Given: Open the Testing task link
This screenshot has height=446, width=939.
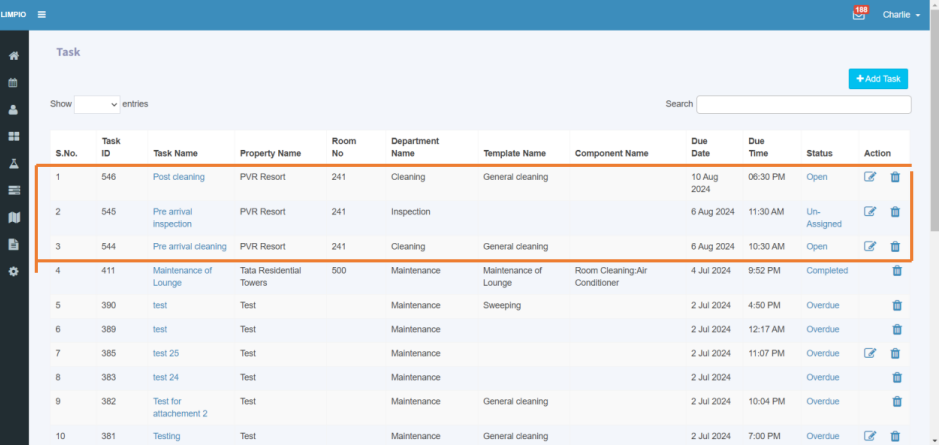Looking at the screenshot, I should [x=166, y=436].
